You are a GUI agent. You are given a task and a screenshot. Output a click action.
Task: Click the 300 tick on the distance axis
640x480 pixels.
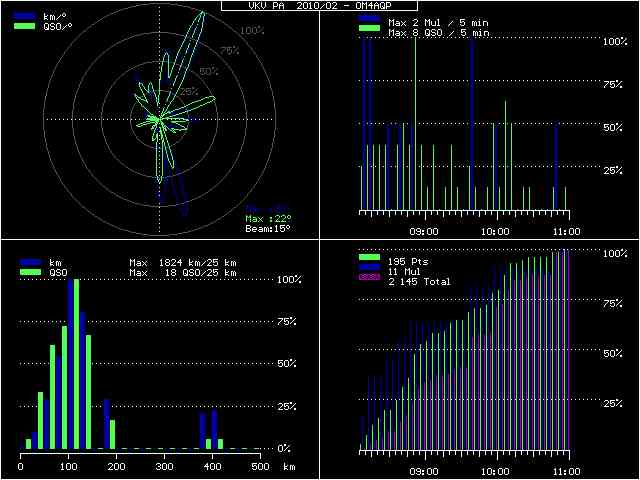coord(164,466)
